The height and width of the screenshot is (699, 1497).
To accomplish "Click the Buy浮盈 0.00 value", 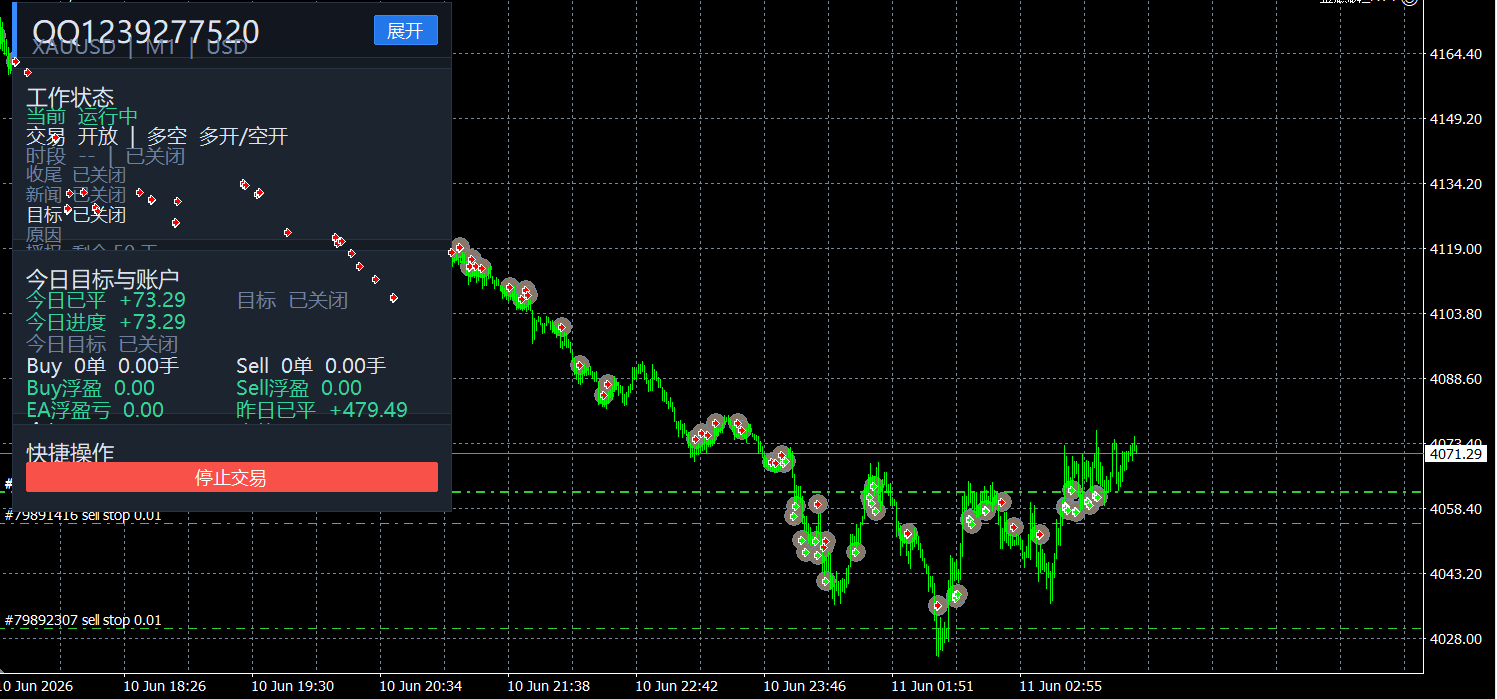I will pyautogui.click(x=91, y=388).
